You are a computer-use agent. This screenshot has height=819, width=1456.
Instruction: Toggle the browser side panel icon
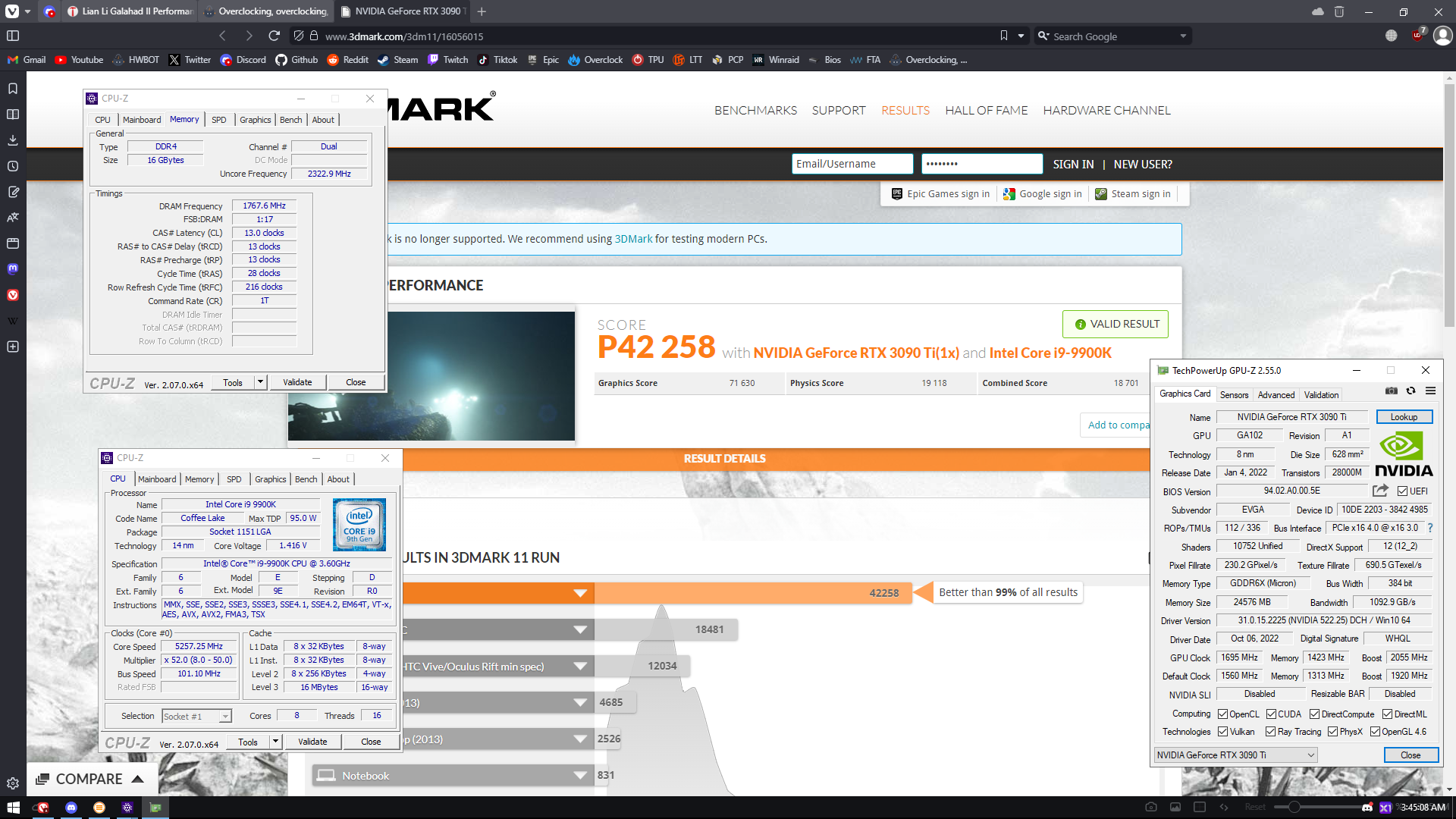(13, 36)
